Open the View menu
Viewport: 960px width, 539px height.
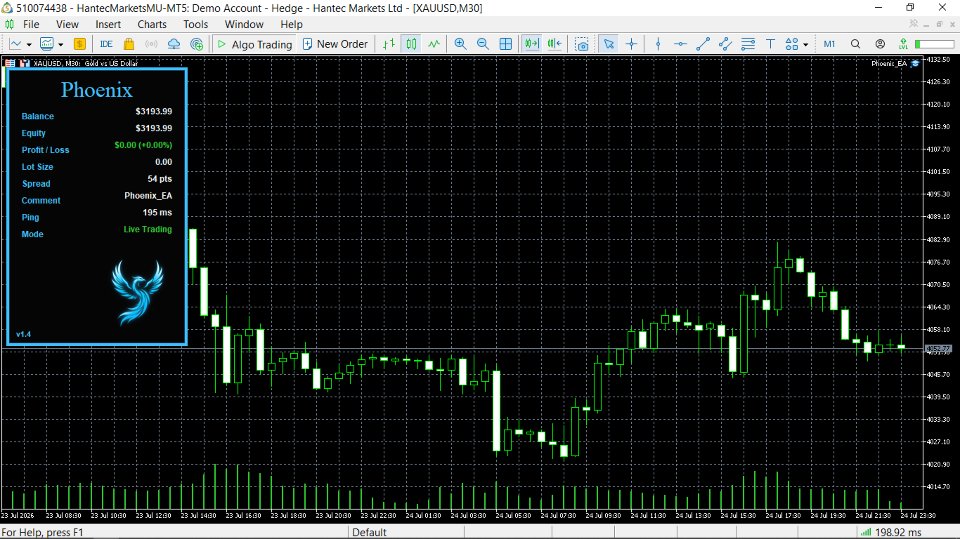pos(67,24)
